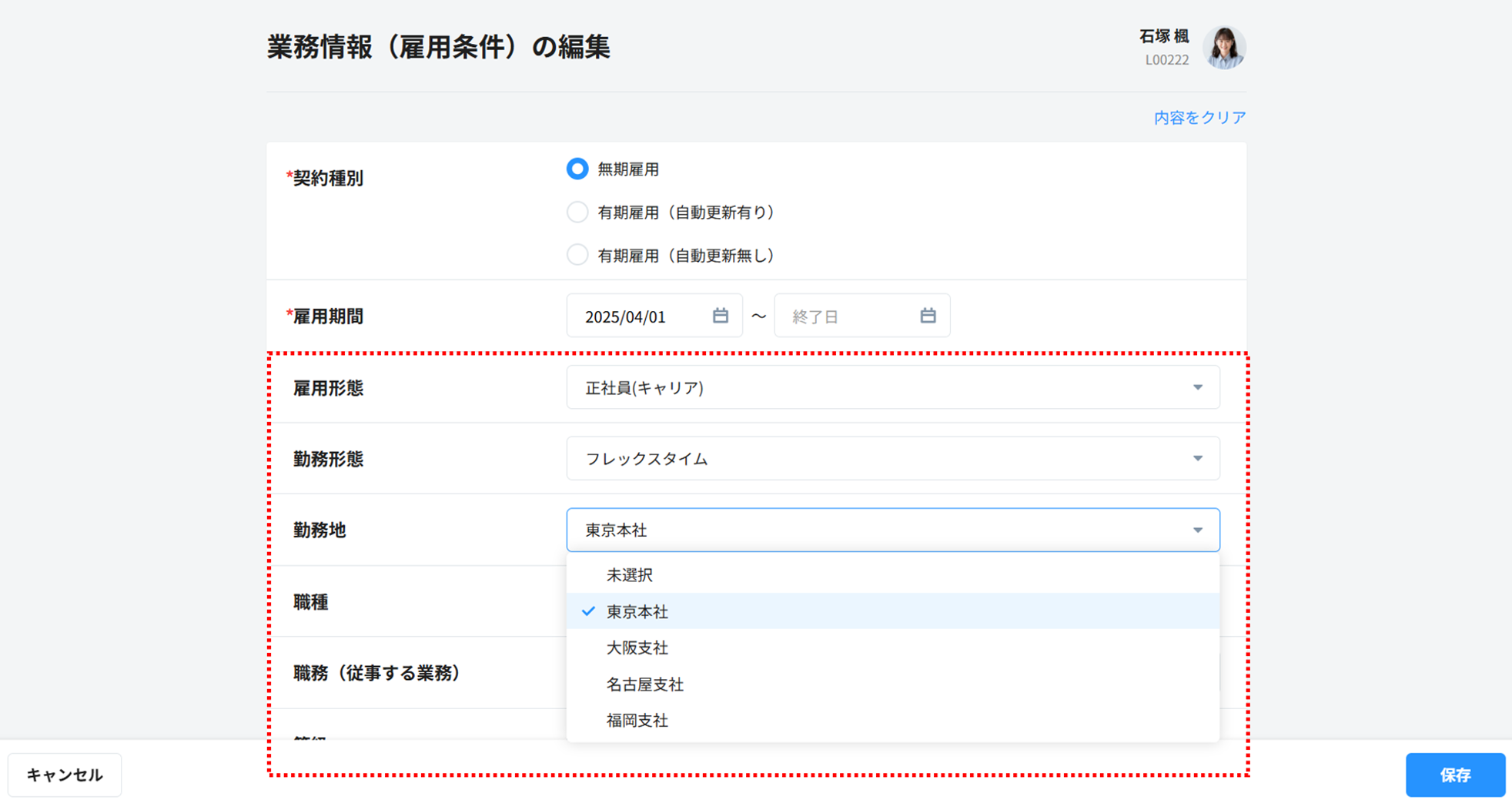Click the 石塚 楓 profile avatar

[1223, 48]
